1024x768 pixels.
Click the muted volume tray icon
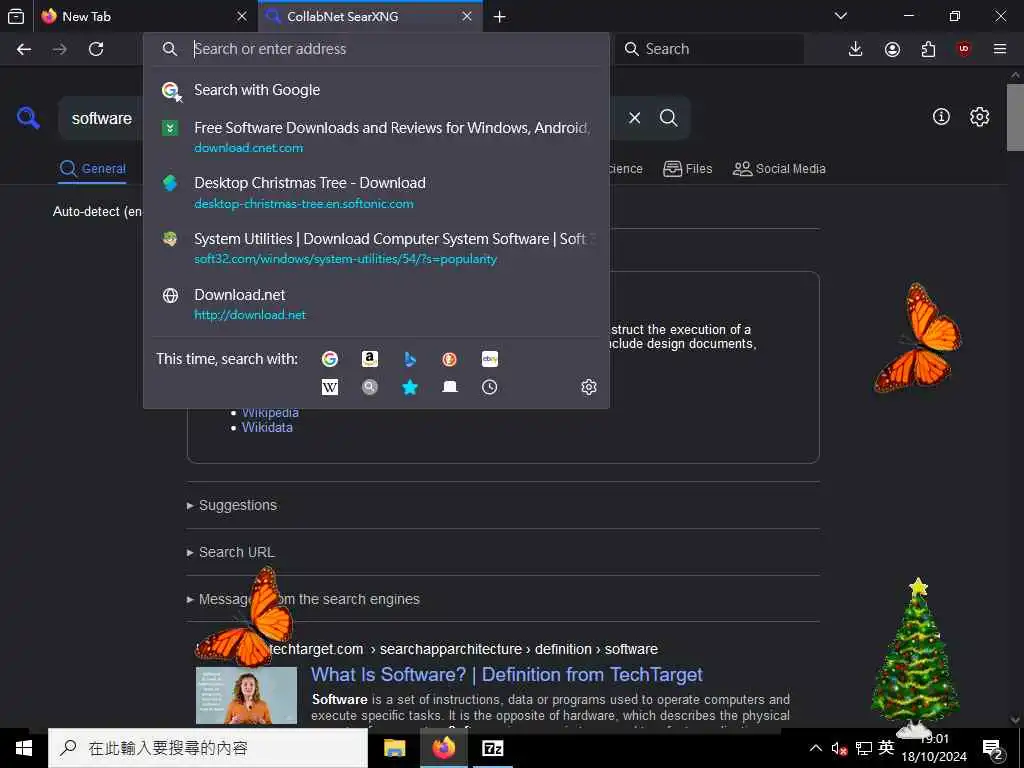839,748
